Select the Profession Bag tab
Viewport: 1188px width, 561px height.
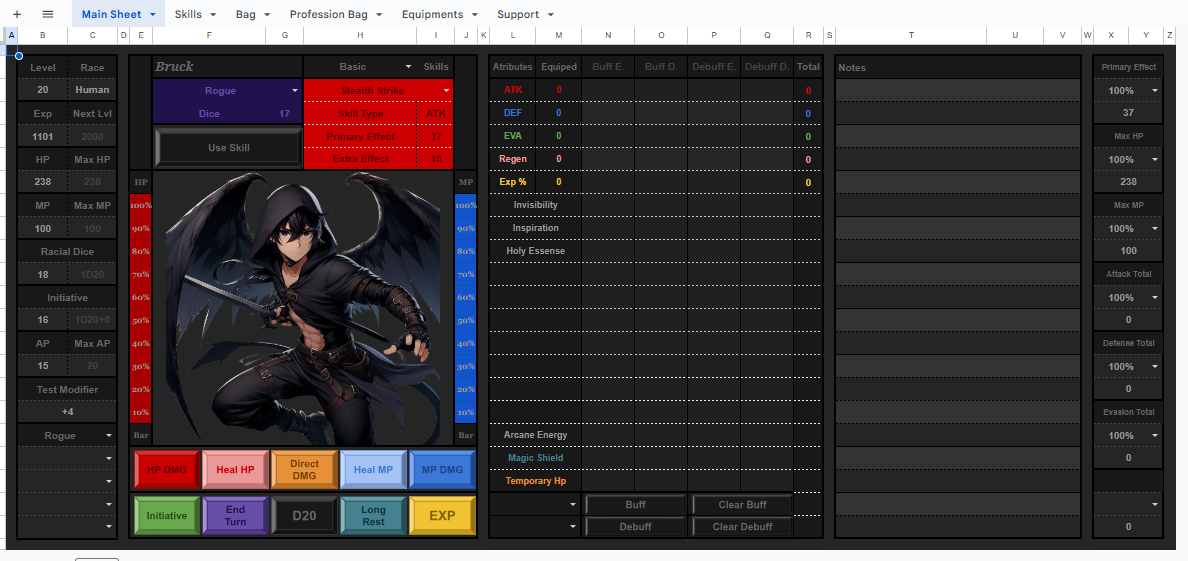(336, 14)
